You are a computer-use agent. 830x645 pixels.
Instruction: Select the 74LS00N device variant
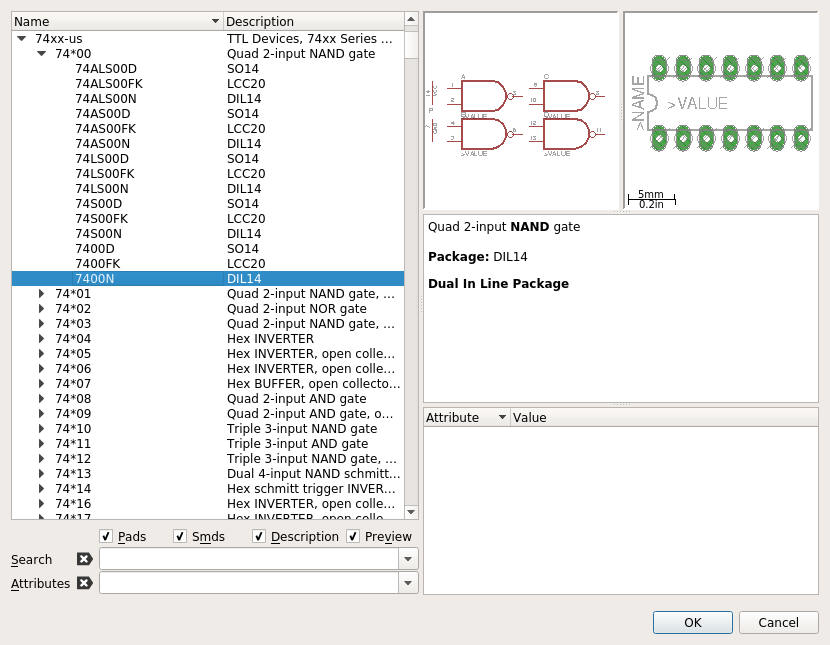[102, 188]
